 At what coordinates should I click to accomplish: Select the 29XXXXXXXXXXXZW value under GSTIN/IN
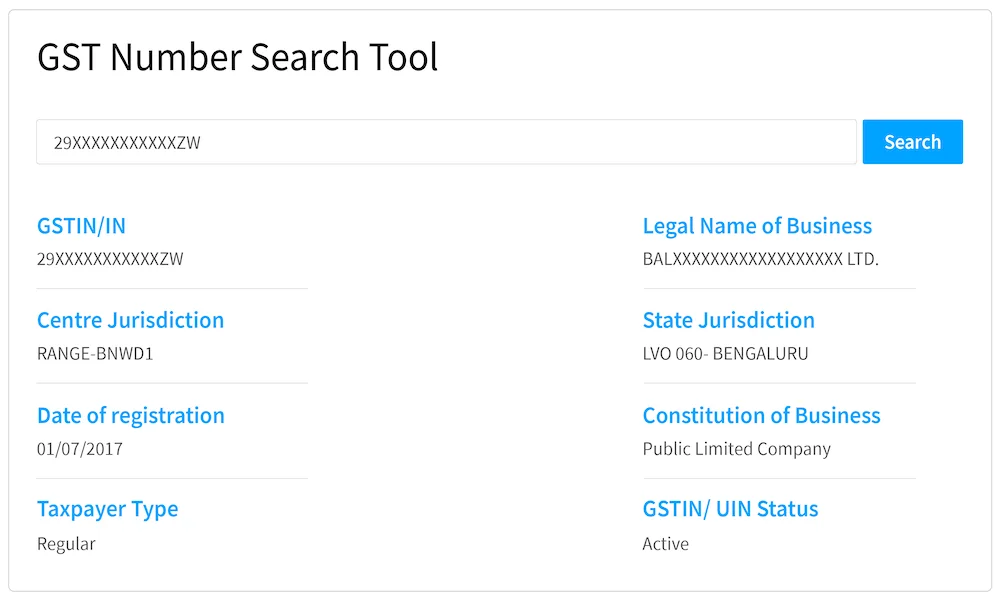110,259
